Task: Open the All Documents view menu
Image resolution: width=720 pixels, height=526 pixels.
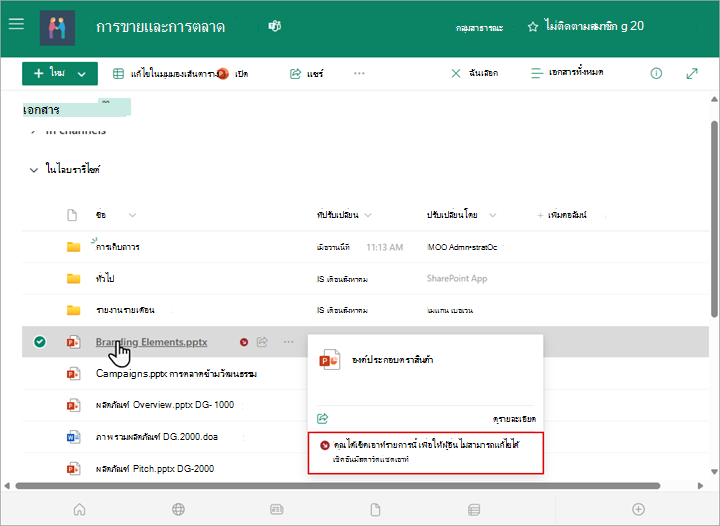Action: [567, 73]
